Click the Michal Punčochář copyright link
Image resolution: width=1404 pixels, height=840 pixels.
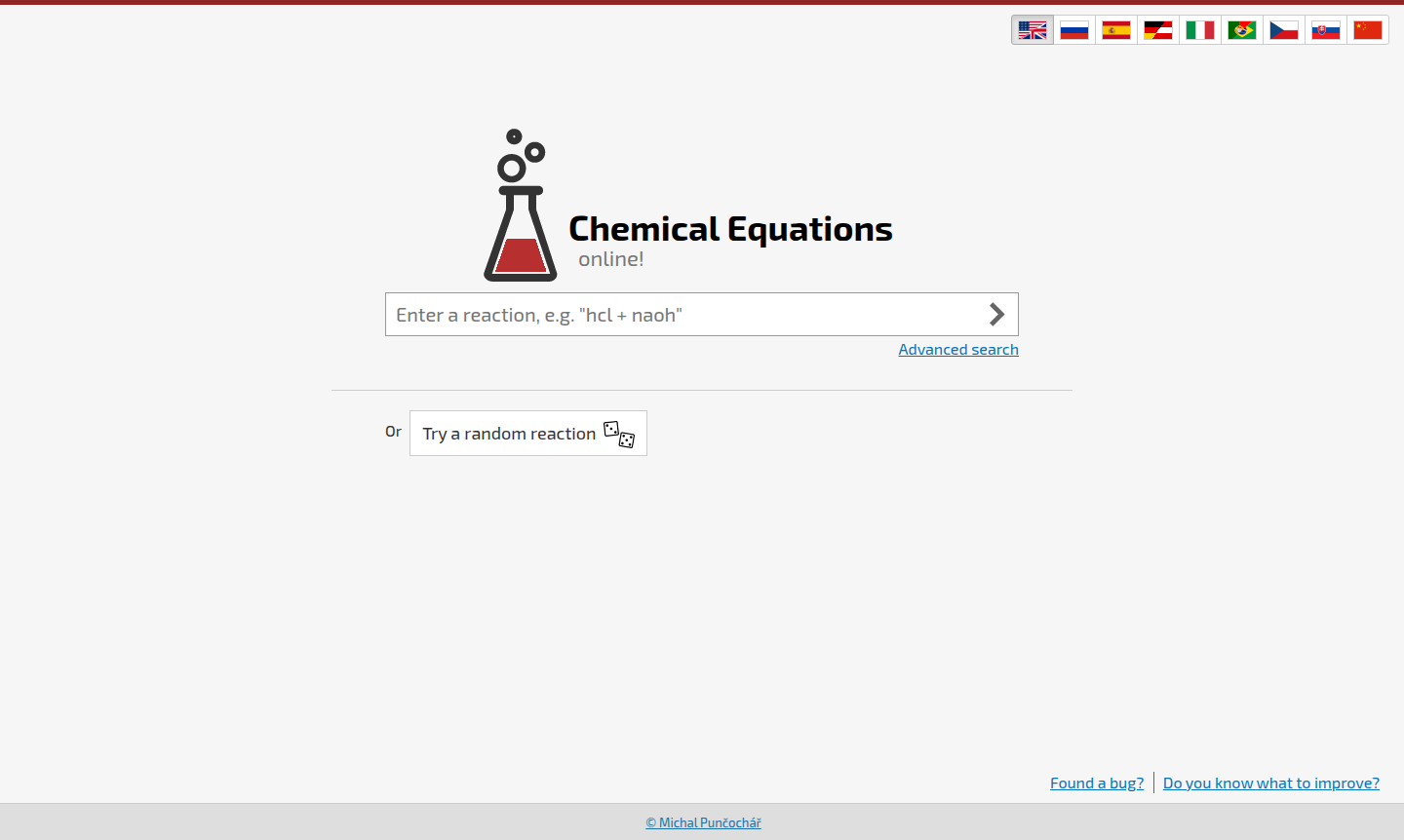pyautogui.click(x=703, y=822)
